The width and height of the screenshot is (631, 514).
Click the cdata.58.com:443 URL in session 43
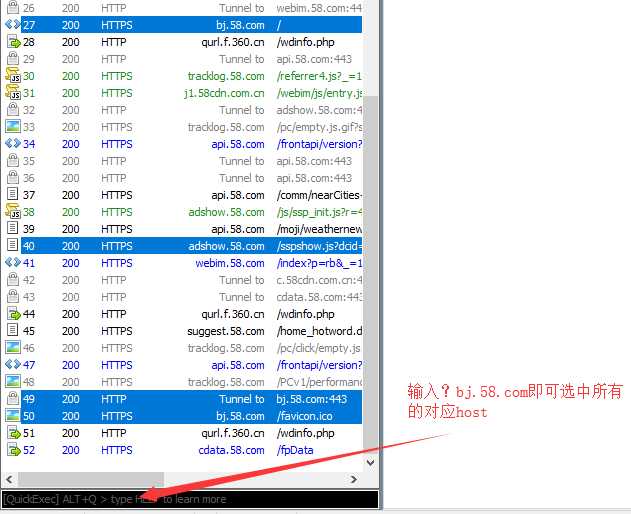point(319,297)
